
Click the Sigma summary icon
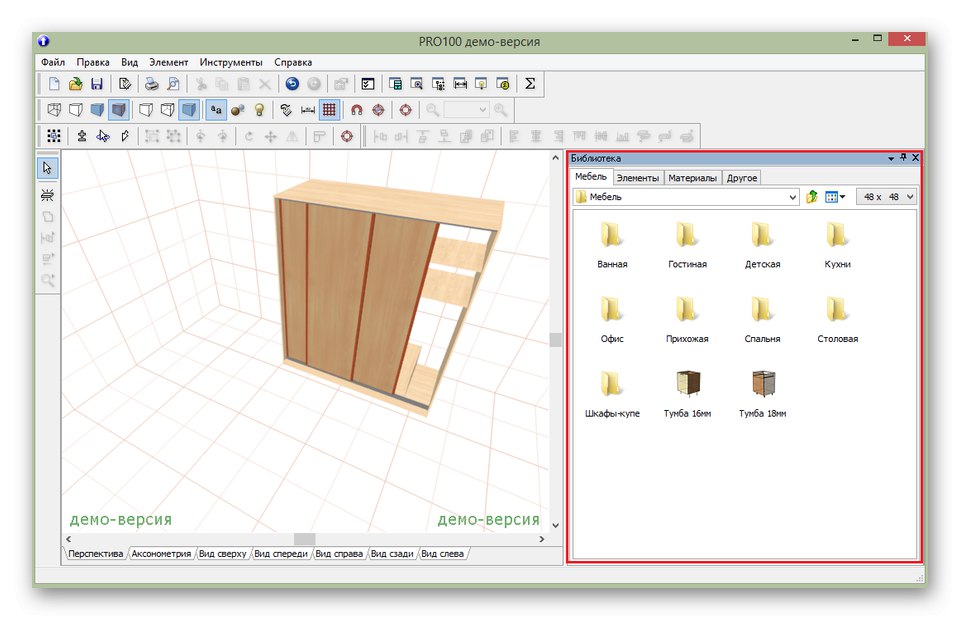pyautogui.click(x=530, y=85)
